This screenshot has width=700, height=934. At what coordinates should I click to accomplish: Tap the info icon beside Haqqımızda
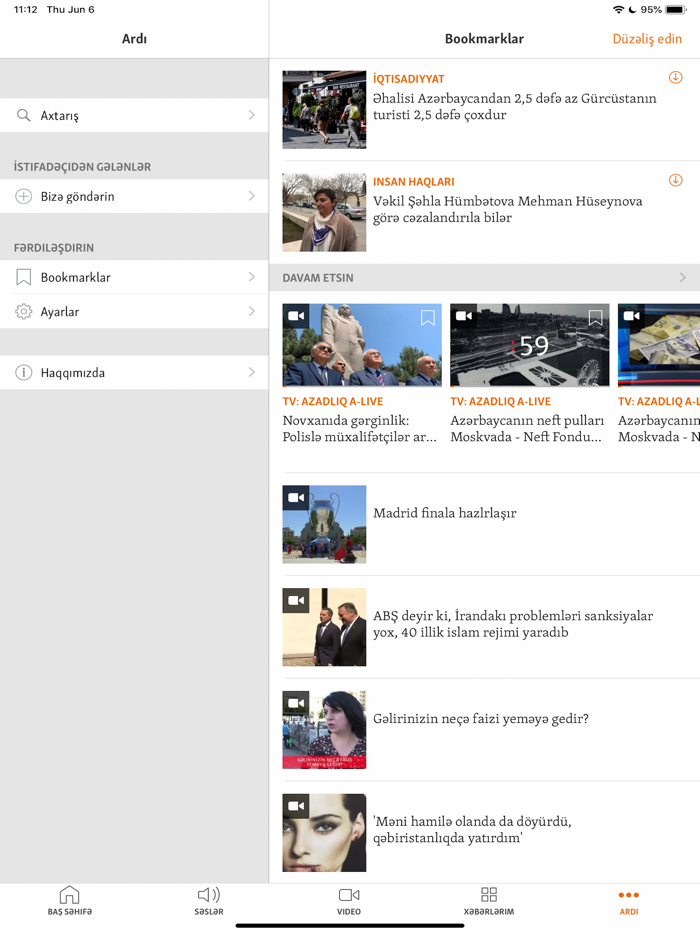coord(23,373)
